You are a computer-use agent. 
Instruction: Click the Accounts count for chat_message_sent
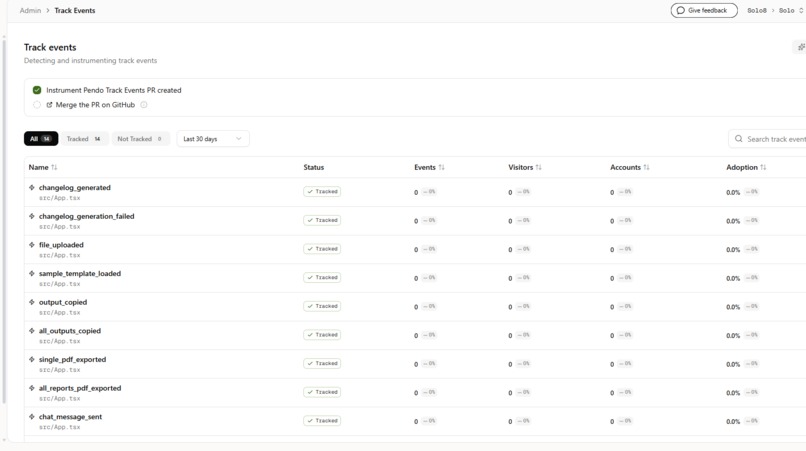click(x=612, y=422)
